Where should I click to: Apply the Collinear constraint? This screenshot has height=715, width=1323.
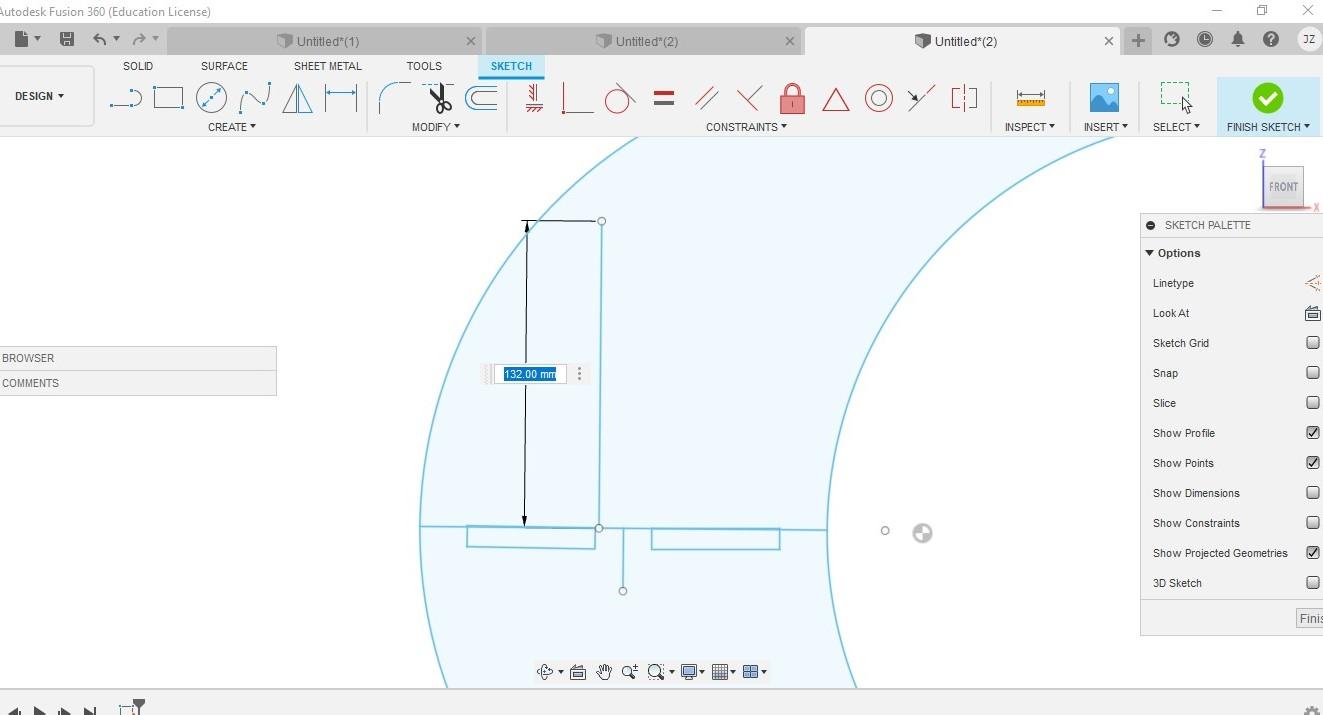click(921, 98)
